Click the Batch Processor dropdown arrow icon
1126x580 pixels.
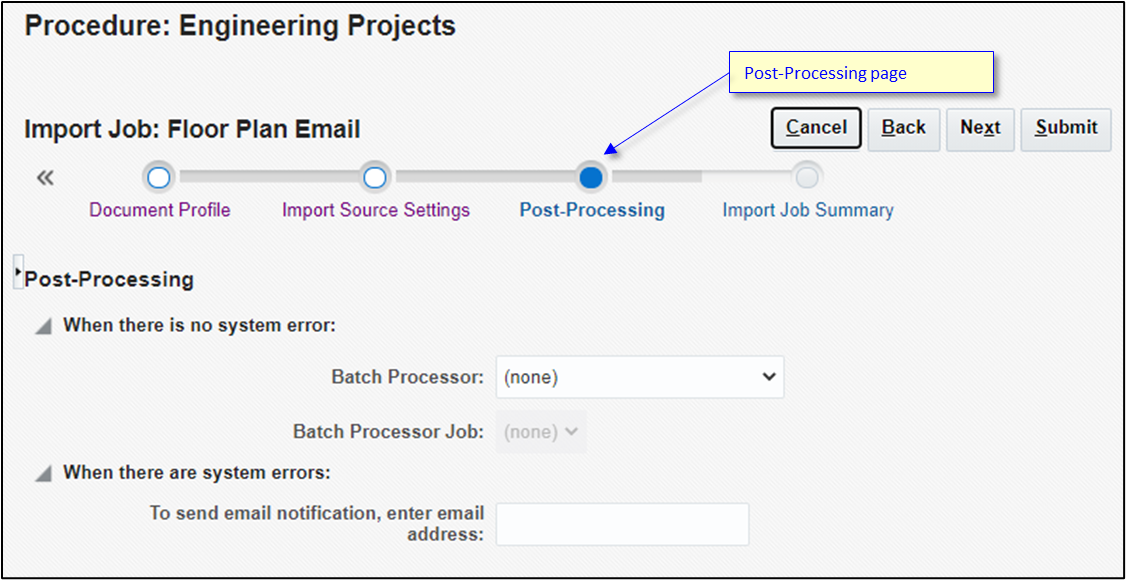click(x=768, y=377)
